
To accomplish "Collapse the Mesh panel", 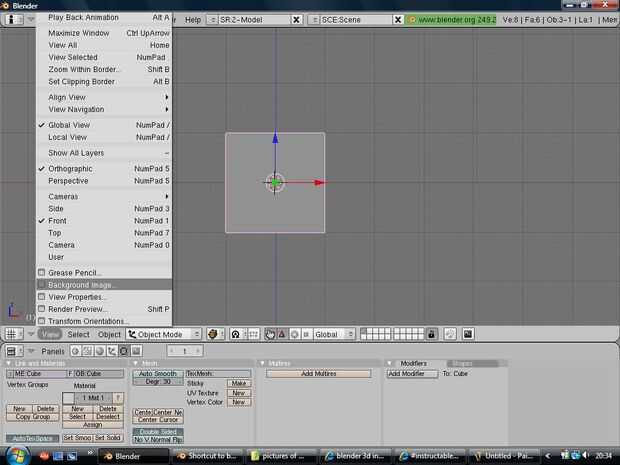I will click(135, 363).
